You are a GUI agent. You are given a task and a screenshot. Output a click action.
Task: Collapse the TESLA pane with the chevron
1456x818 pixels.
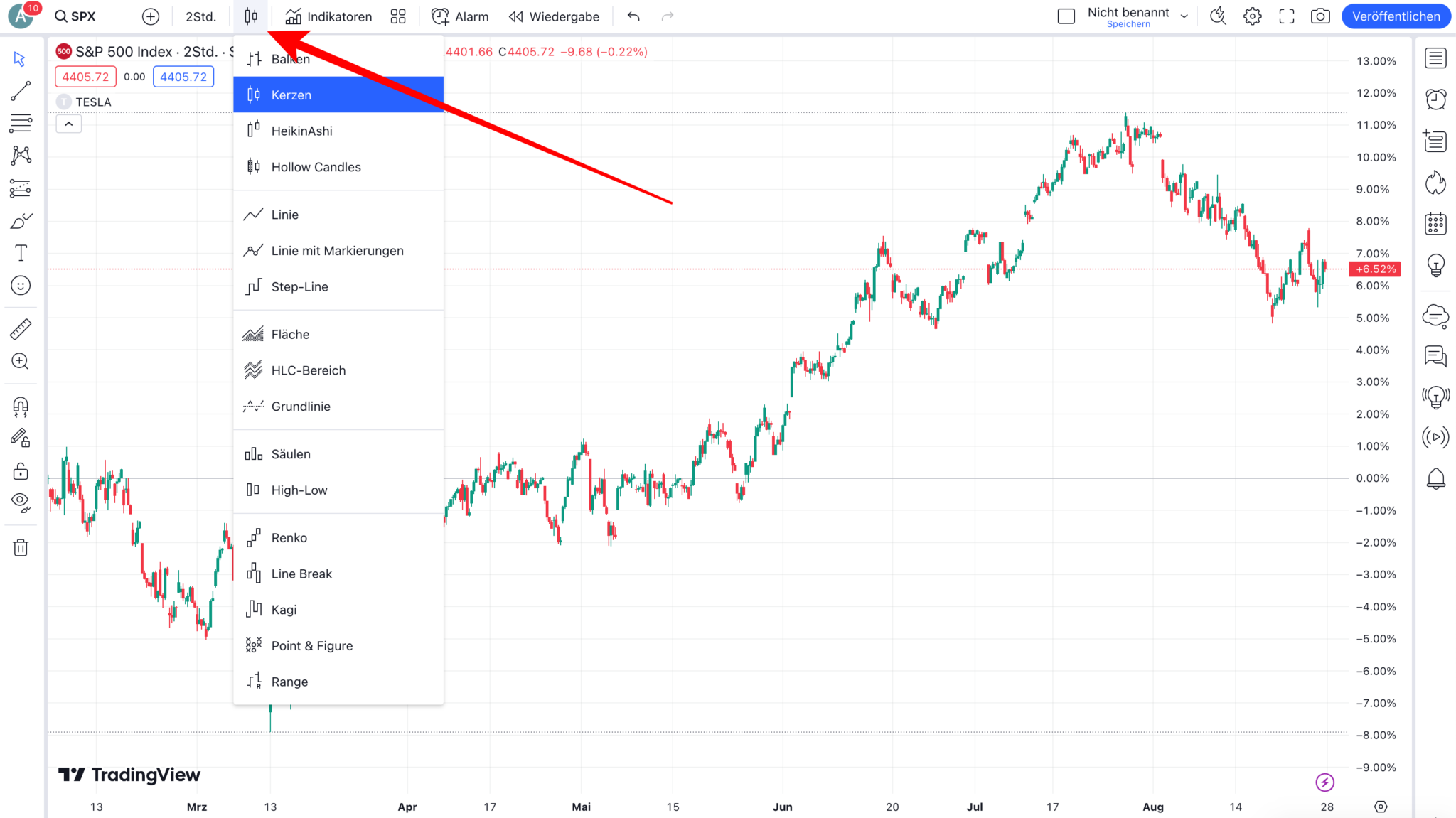[68, 124]
